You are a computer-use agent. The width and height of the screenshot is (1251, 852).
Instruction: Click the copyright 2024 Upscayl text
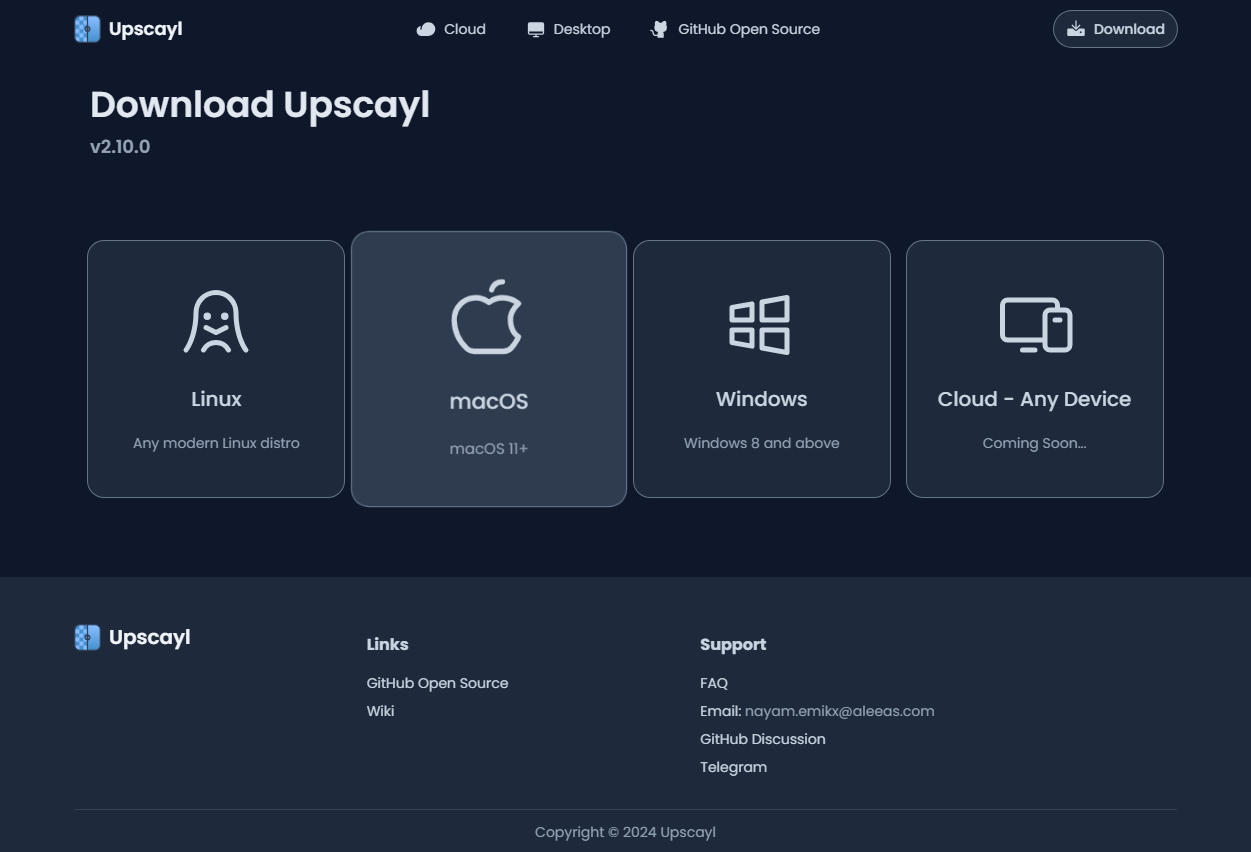click(x=625, y=832)
